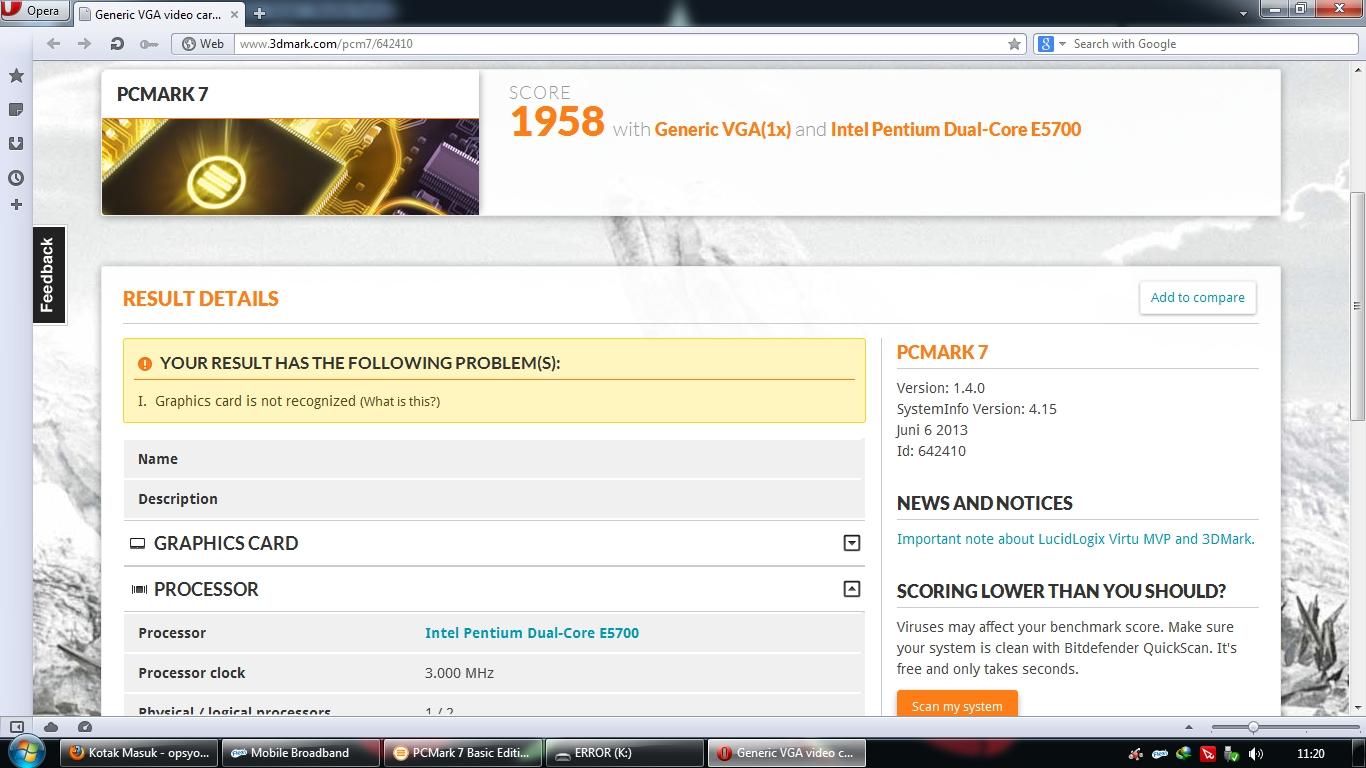Open the Feedback side tab
1366x768 pixels.
[x=48, y=275]
